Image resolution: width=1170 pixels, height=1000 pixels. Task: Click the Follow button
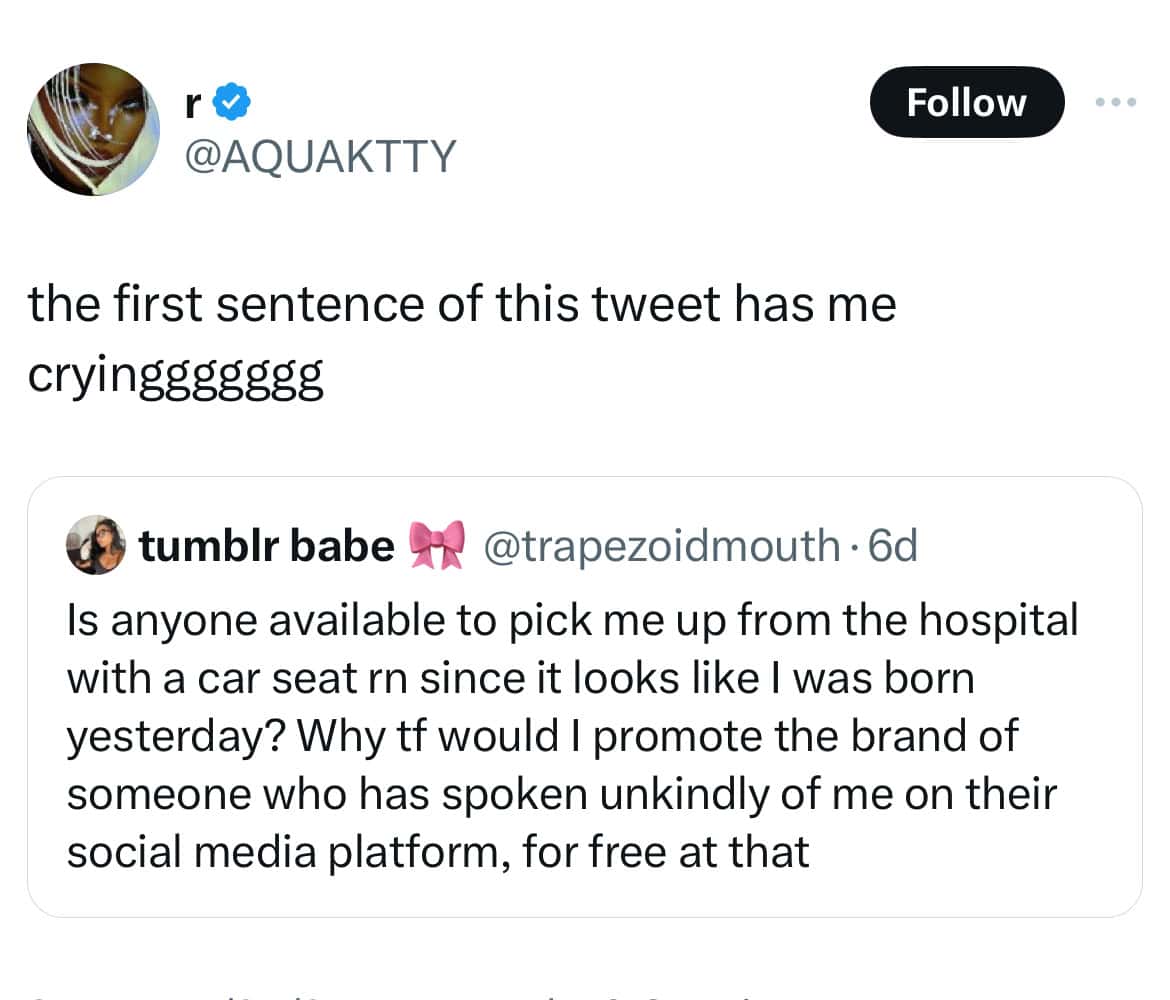click(x=966, y=102)
